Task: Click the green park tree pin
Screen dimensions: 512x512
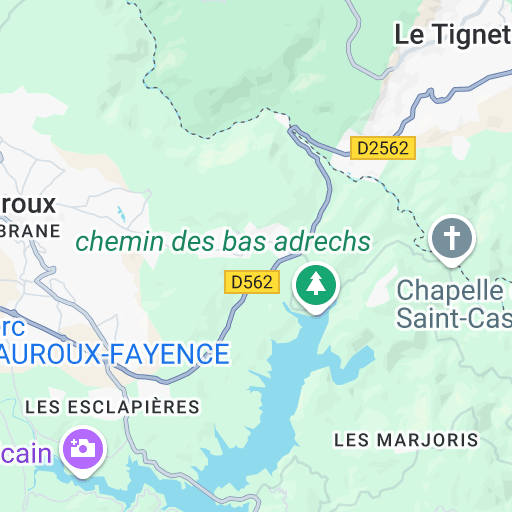Action: pos(316,286)
